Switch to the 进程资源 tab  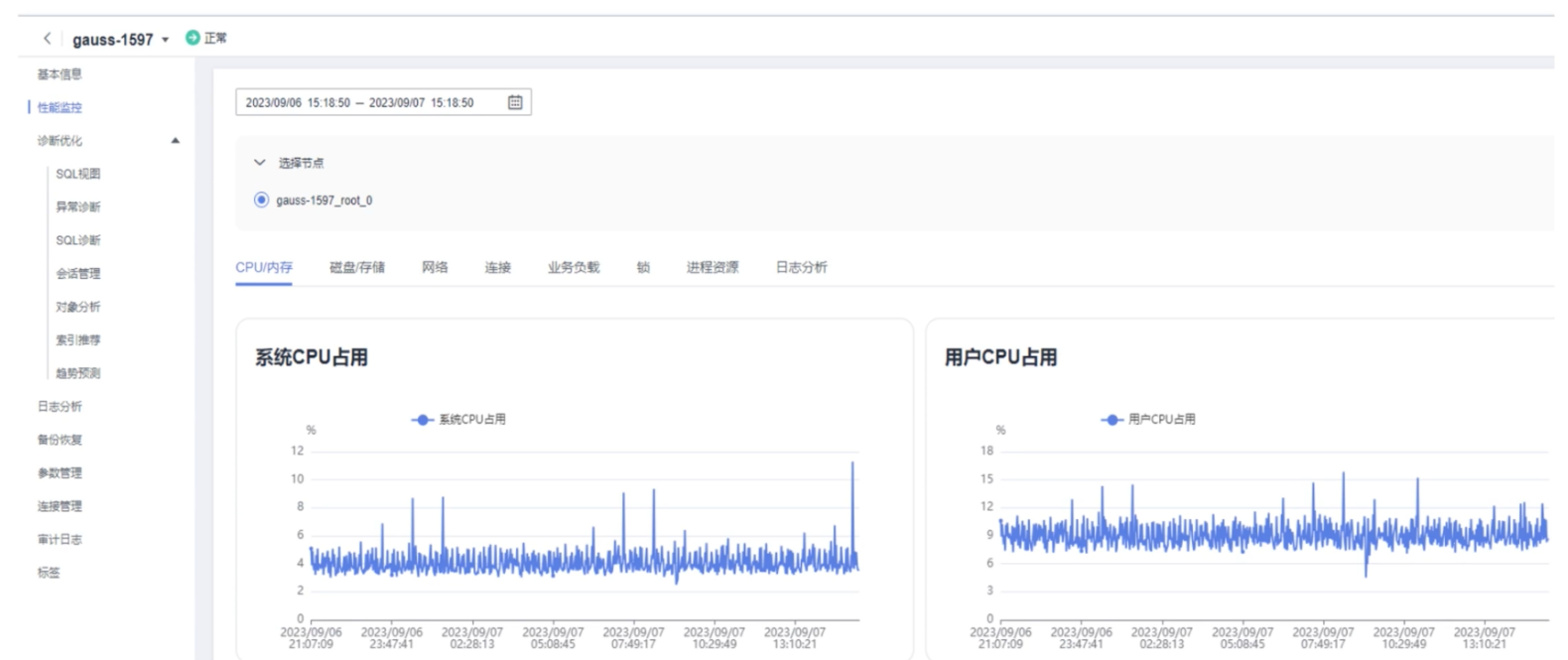713,267
